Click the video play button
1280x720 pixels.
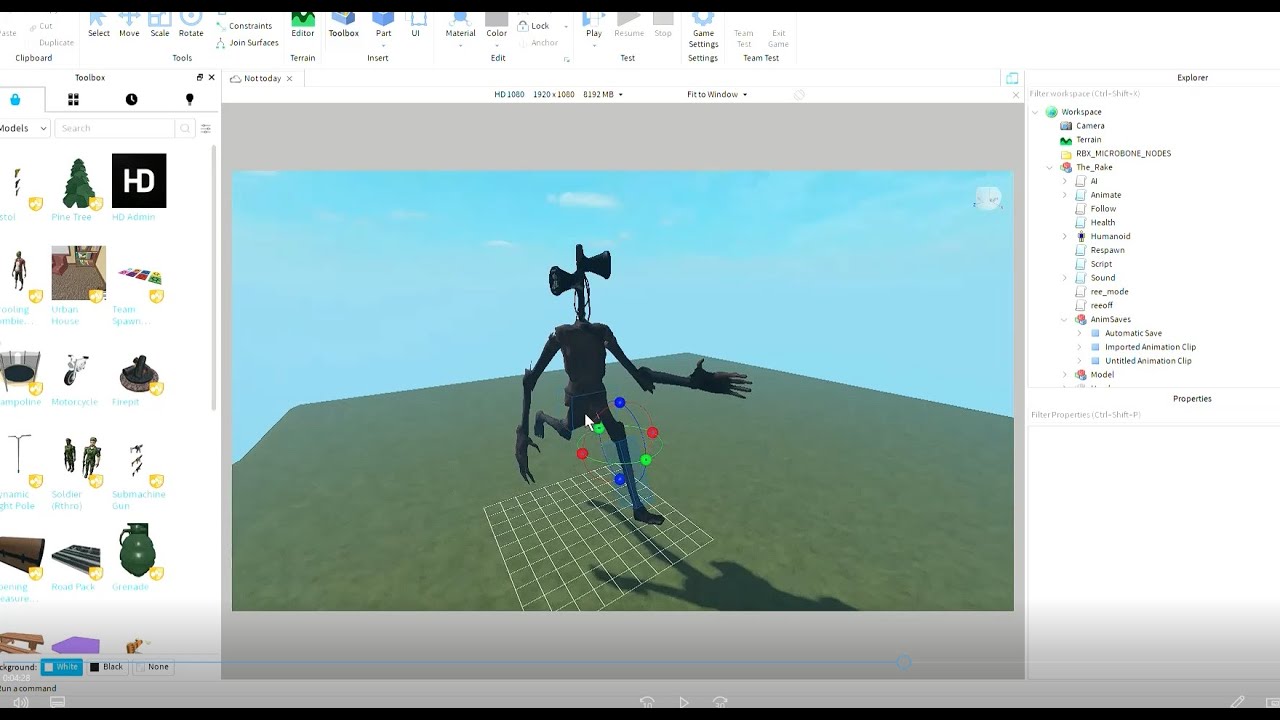[x=684, y=703]
